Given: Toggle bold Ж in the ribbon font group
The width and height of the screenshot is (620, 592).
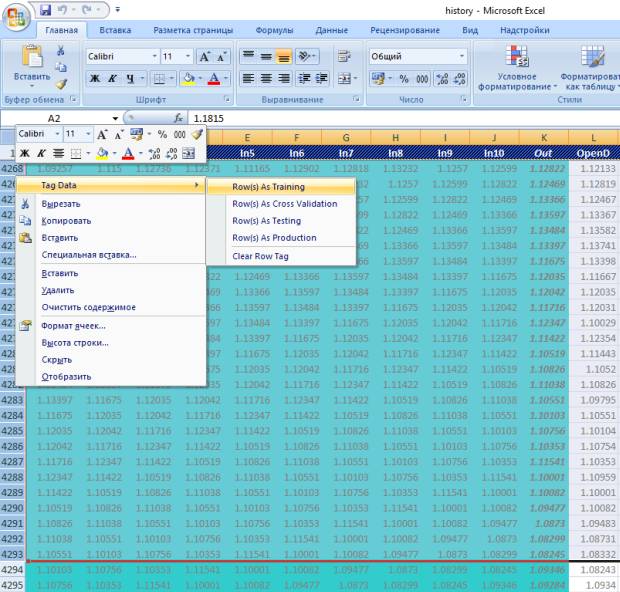Looking at the screenshot, I should point(95,78).
